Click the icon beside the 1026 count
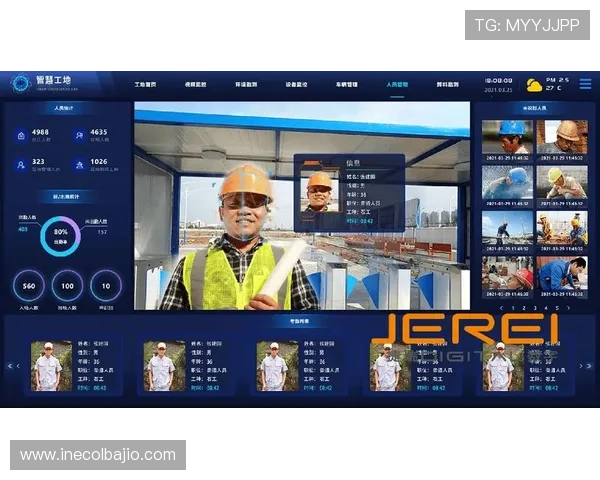Viewport: 600px width, 480px height. click(x=79, y=164)
